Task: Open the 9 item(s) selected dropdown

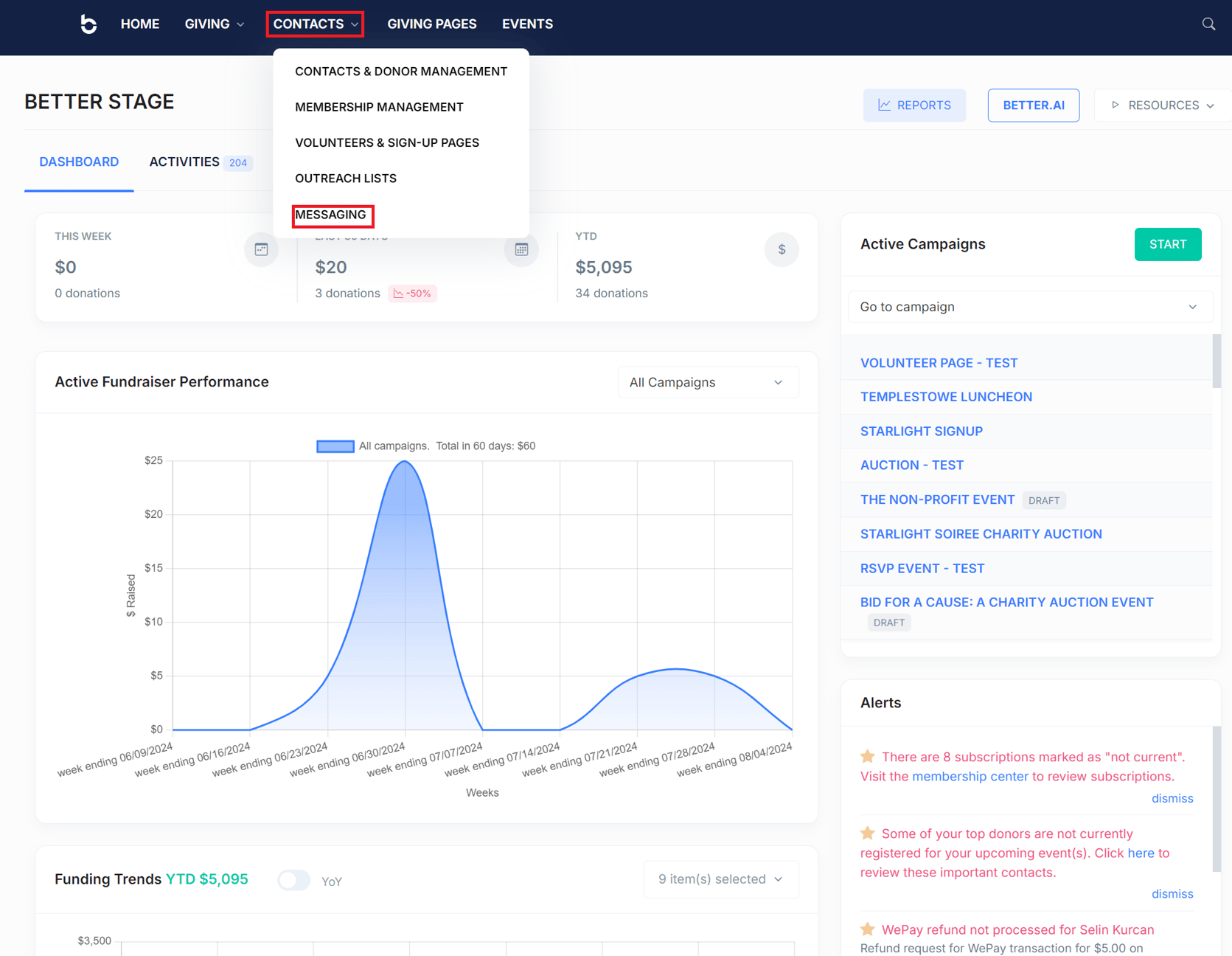Action: coord(720,879)
